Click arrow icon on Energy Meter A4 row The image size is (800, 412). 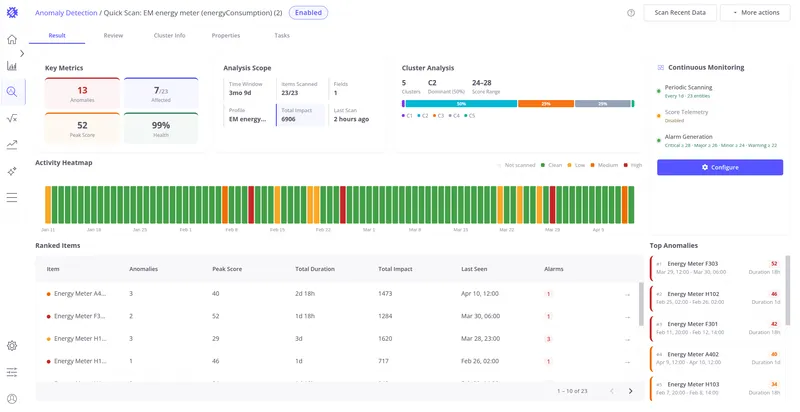(627, 294)
